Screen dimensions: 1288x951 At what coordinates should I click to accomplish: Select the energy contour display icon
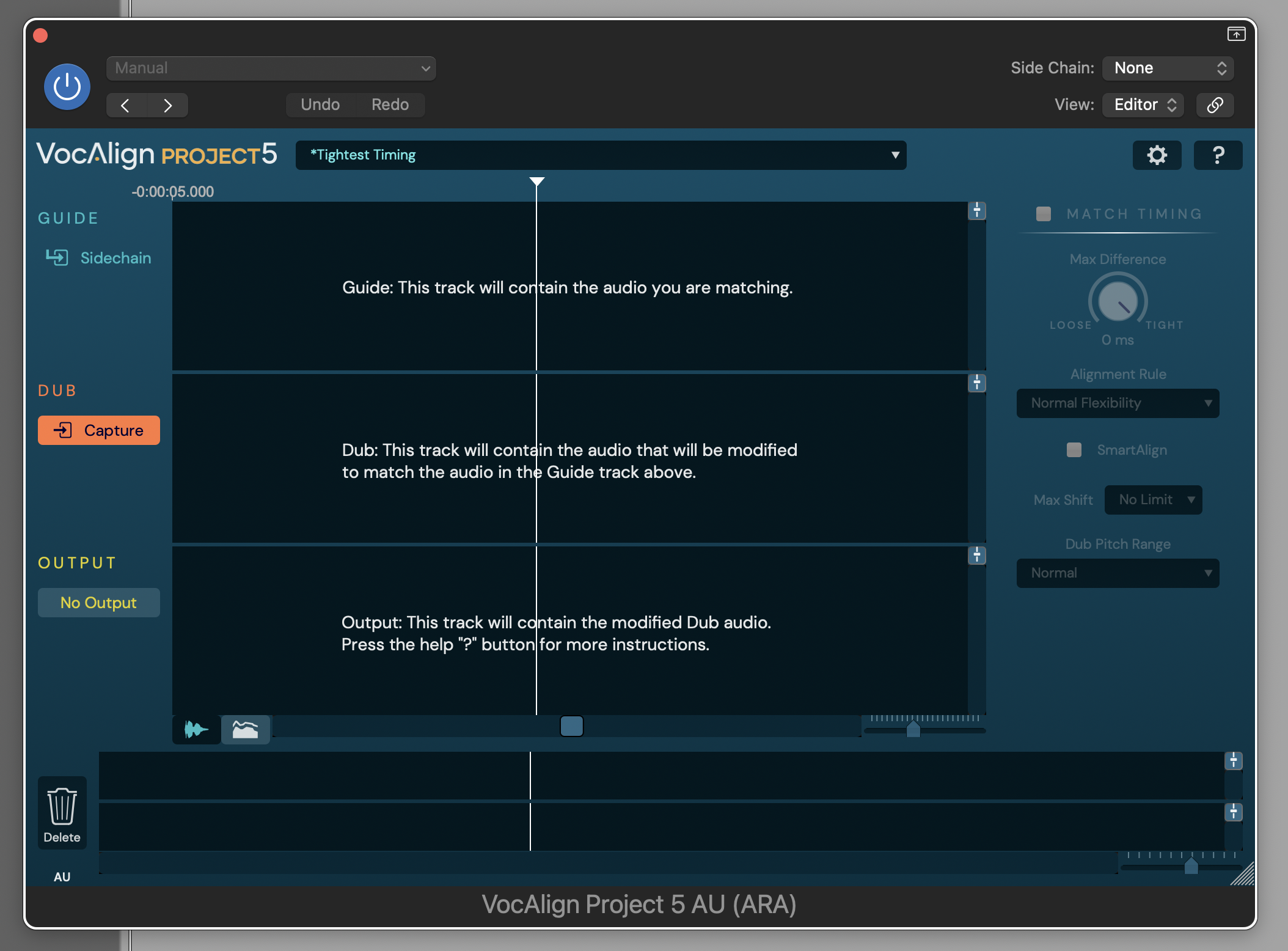(x=246, y=729)
